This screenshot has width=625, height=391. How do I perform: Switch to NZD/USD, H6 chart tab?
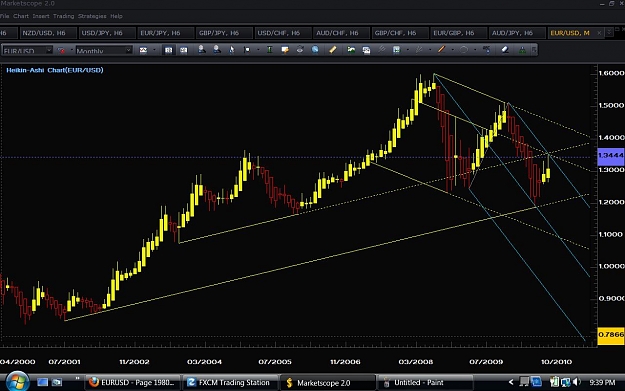pyautogui.click(x=48, y=33)
